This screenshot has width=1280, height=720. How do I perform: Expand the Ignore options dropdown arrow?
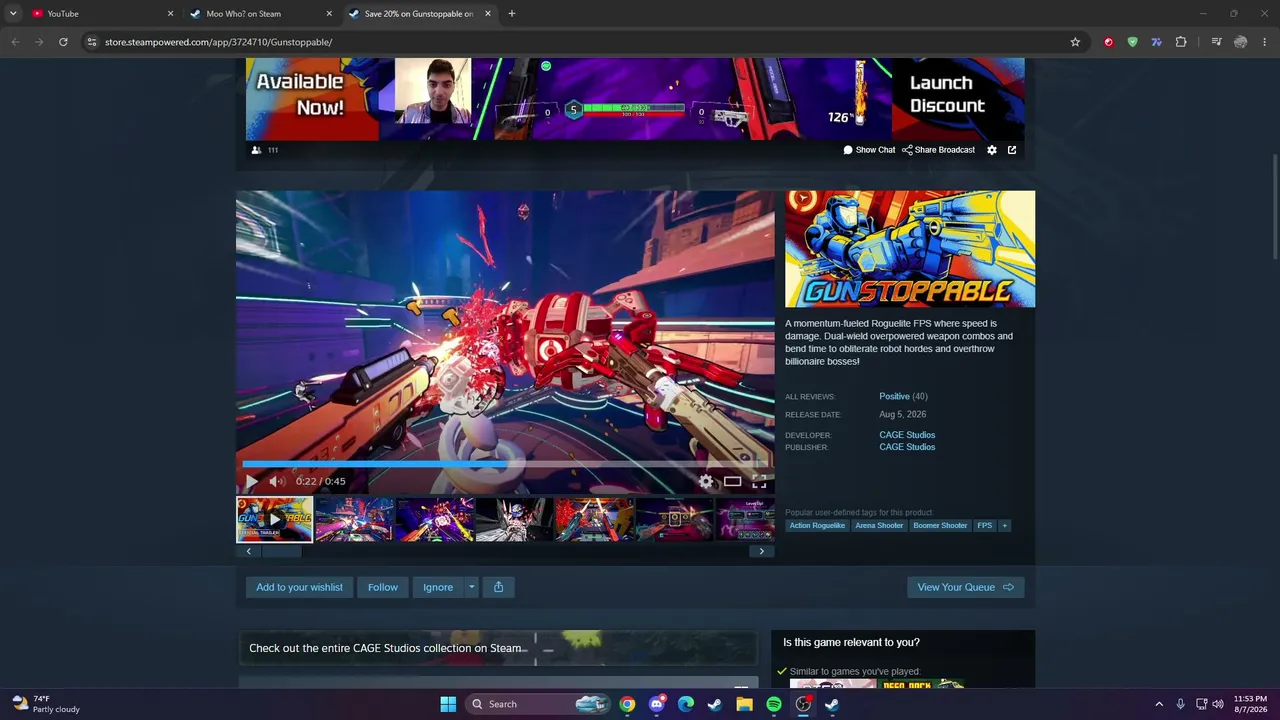click(471, 587)
